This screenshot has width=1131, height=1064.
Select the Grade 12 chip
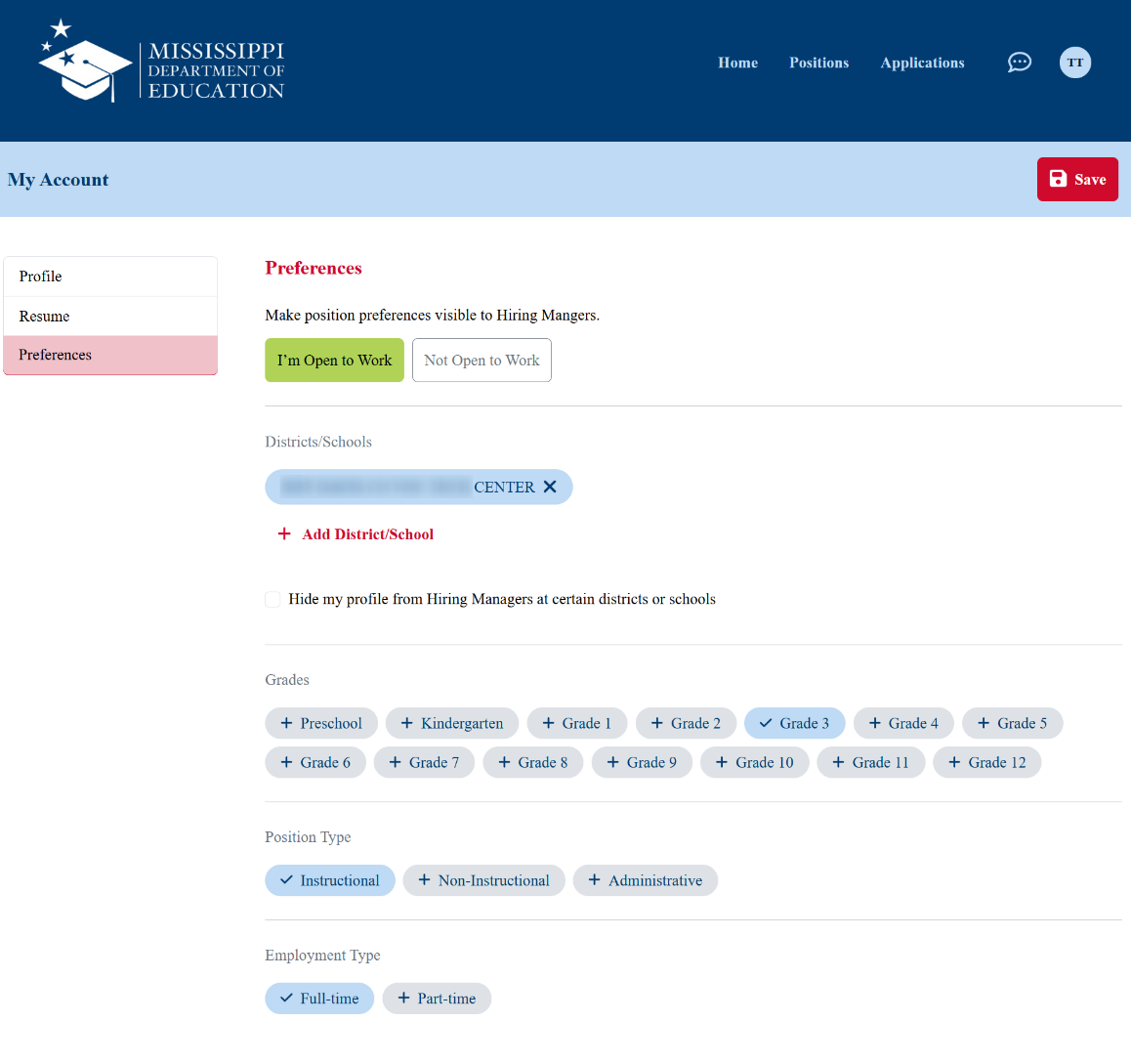tap(986, 762)
